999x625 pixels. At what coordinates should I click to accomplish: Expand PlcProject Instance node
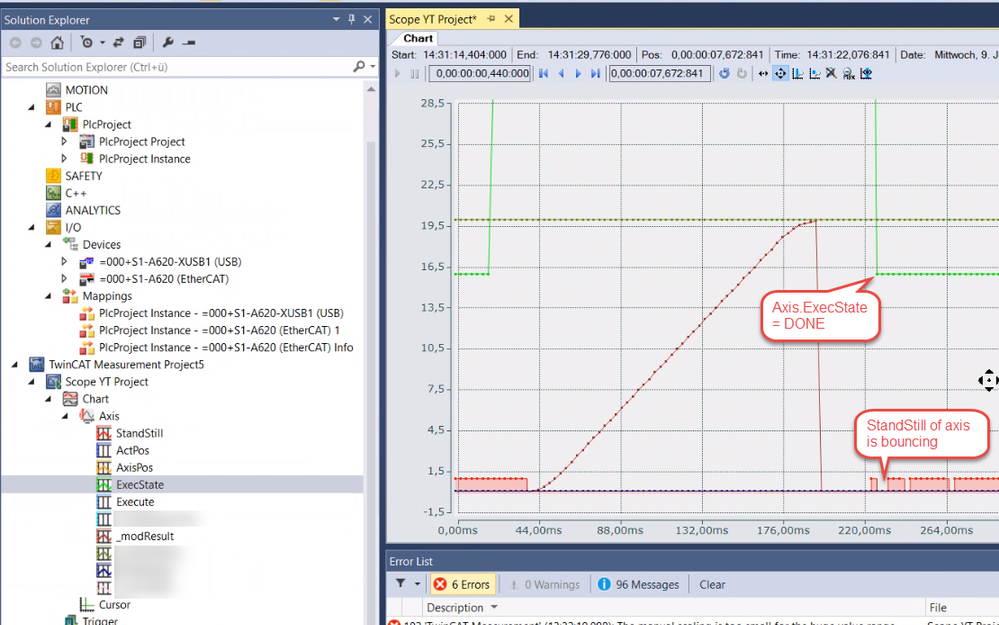(64, 159)
